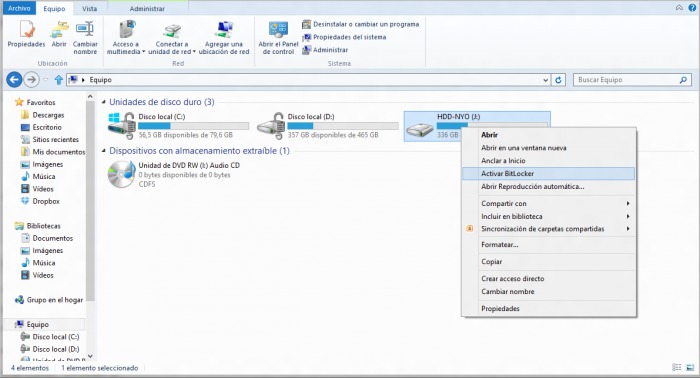Choose Propiedades in context menu
The image size is (700, 378).
tap(549, 309)
